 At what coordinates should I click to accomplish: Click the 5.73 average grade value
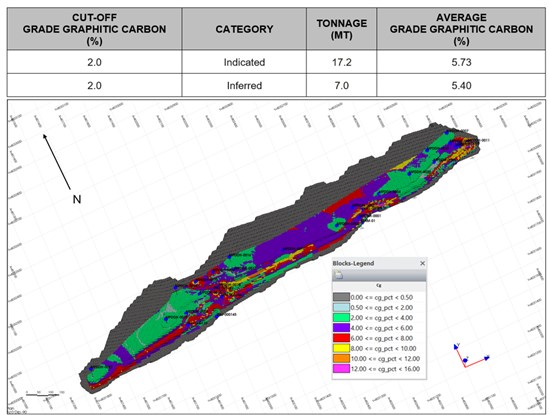pos(461,62)
